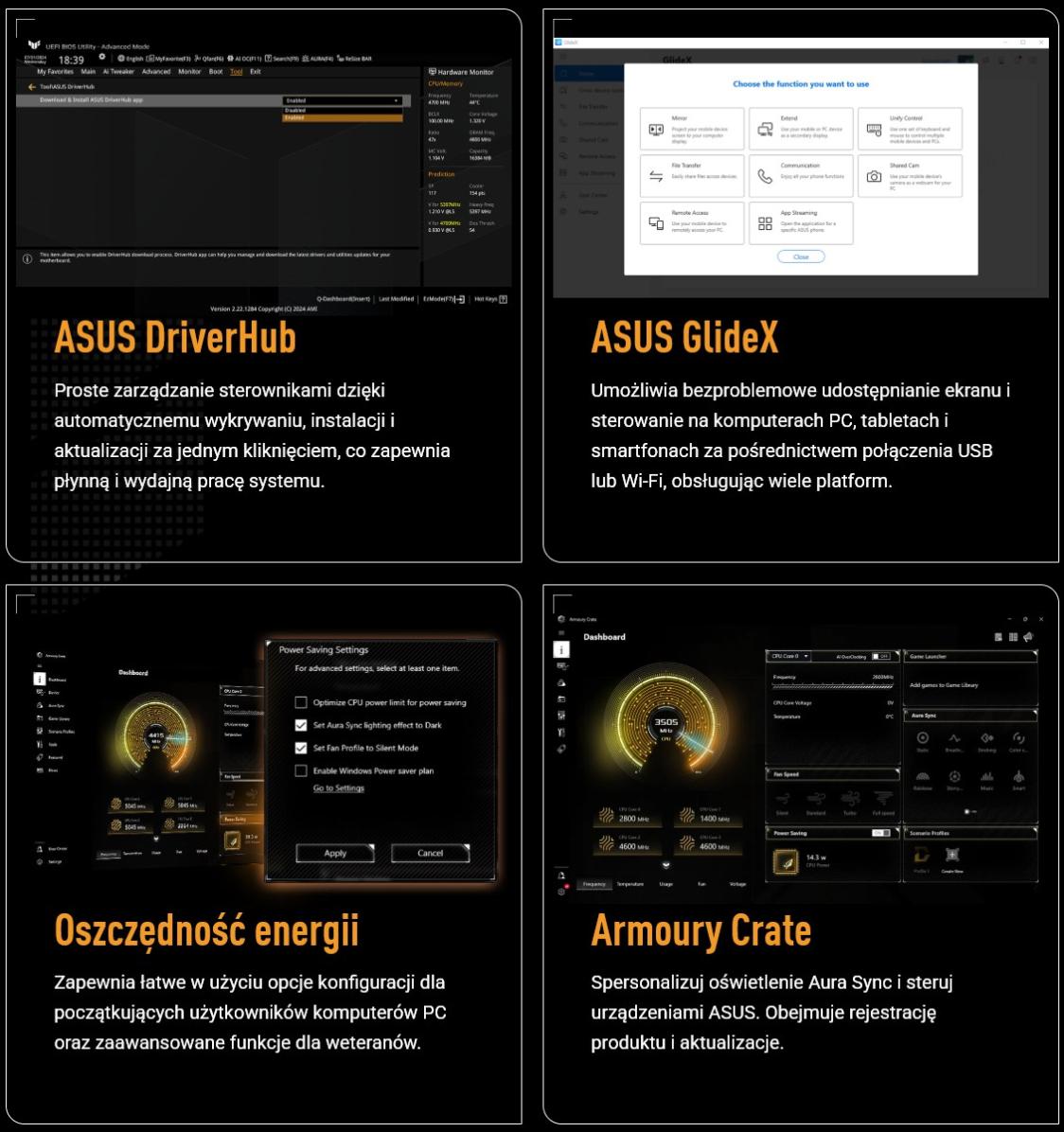The image size is (1064, 1132).
Task: Click Apply in Power Saving Settings
Action: (335, 853)
